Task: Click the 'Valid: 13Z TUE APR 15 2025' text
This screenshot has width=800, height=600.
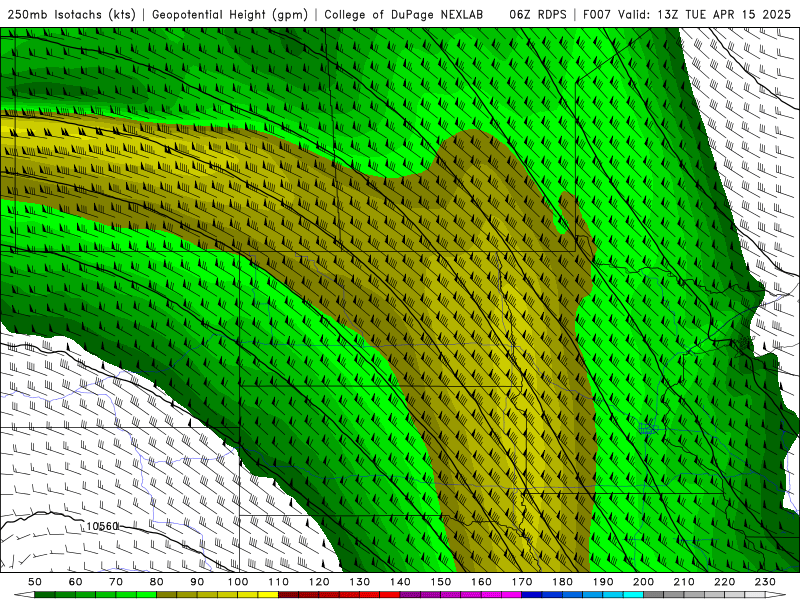Action: (705, 14)
